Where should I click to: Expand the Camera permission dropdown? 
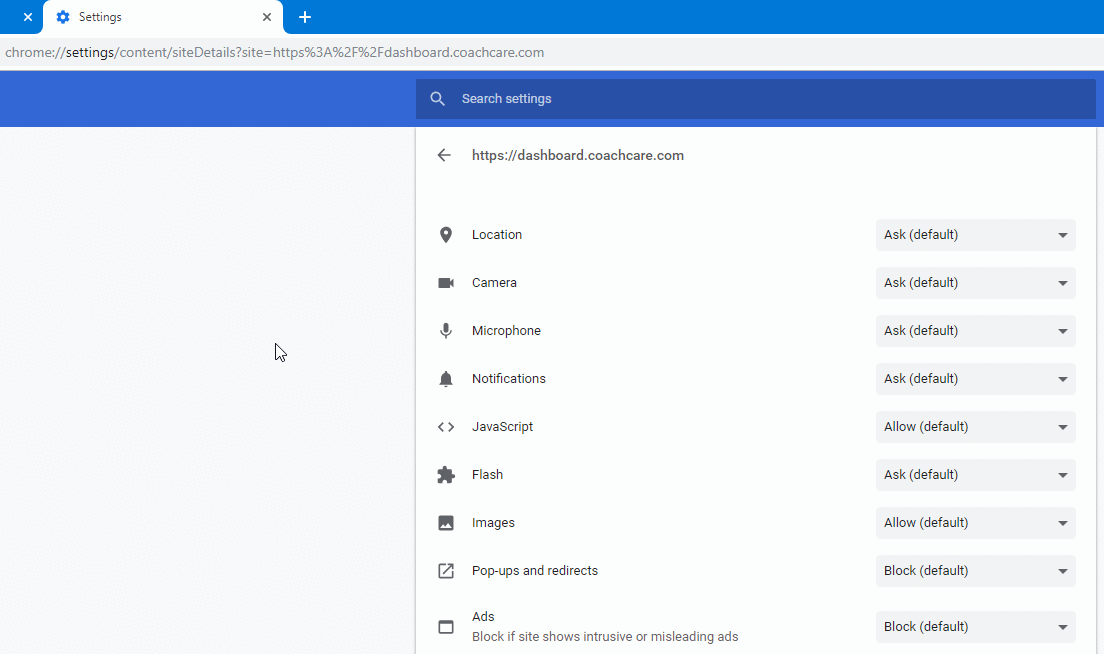point(975,283)
